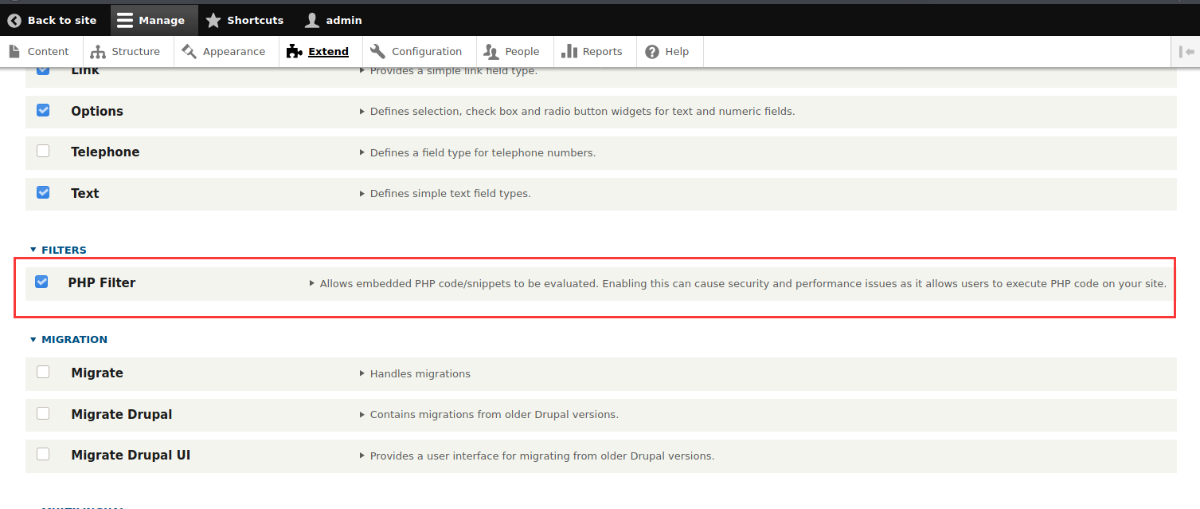
Task: Click the Reports bar chart icon
Action: point(568,52)
